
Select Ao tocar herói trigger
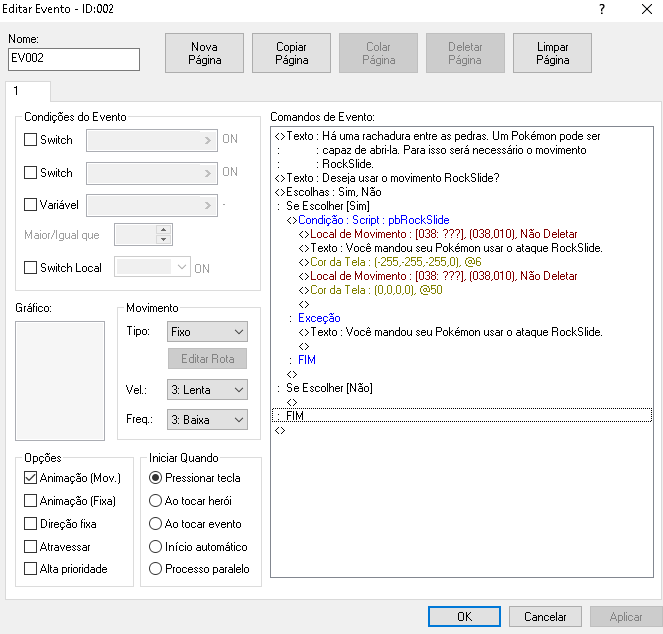tap(156, 501)
